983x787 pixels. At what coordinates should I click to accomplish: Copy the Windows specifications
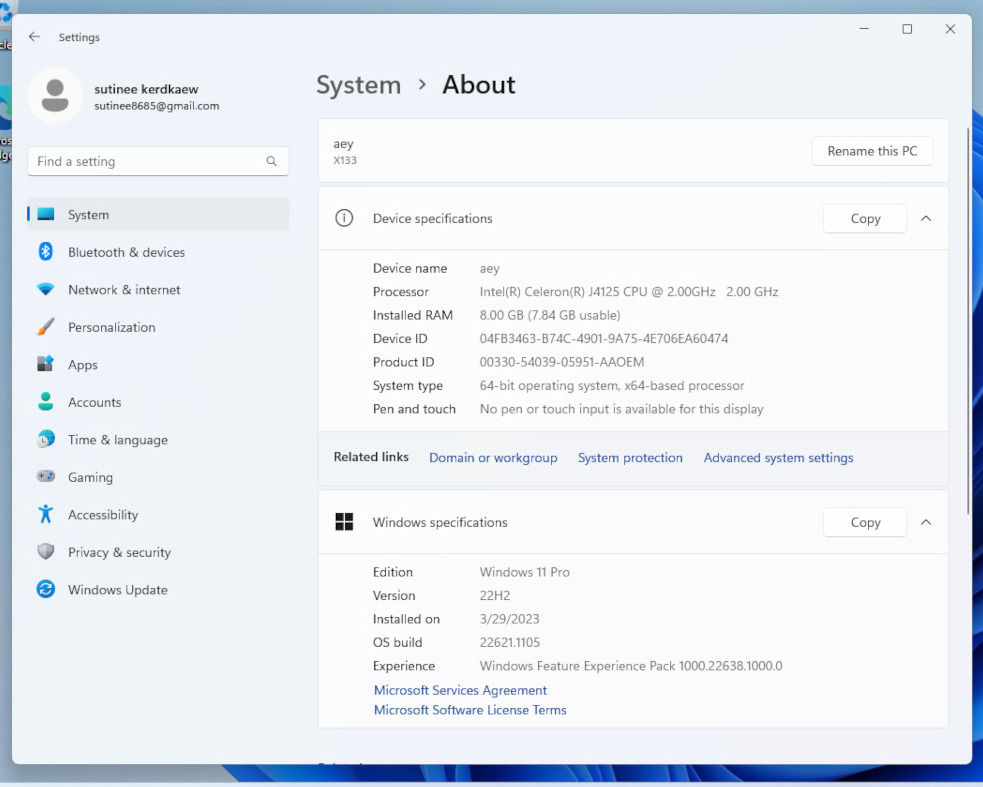[x=865, y=522]
